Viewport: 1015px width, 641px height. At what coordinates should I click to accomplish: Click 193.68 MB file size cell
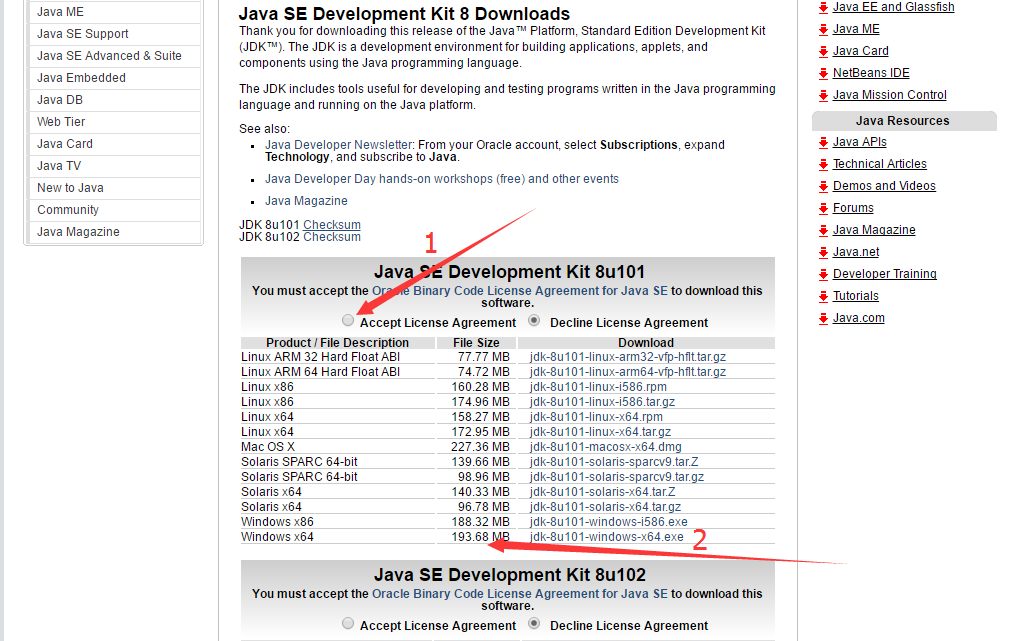coord(480,537)
